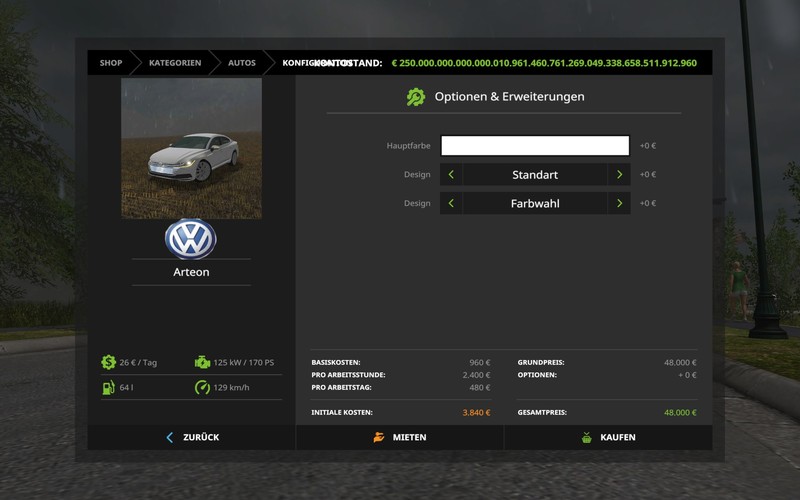Select next option for Standart design
Image resolution: width=800 pixels, height=500 pixels.
point(619,175)
